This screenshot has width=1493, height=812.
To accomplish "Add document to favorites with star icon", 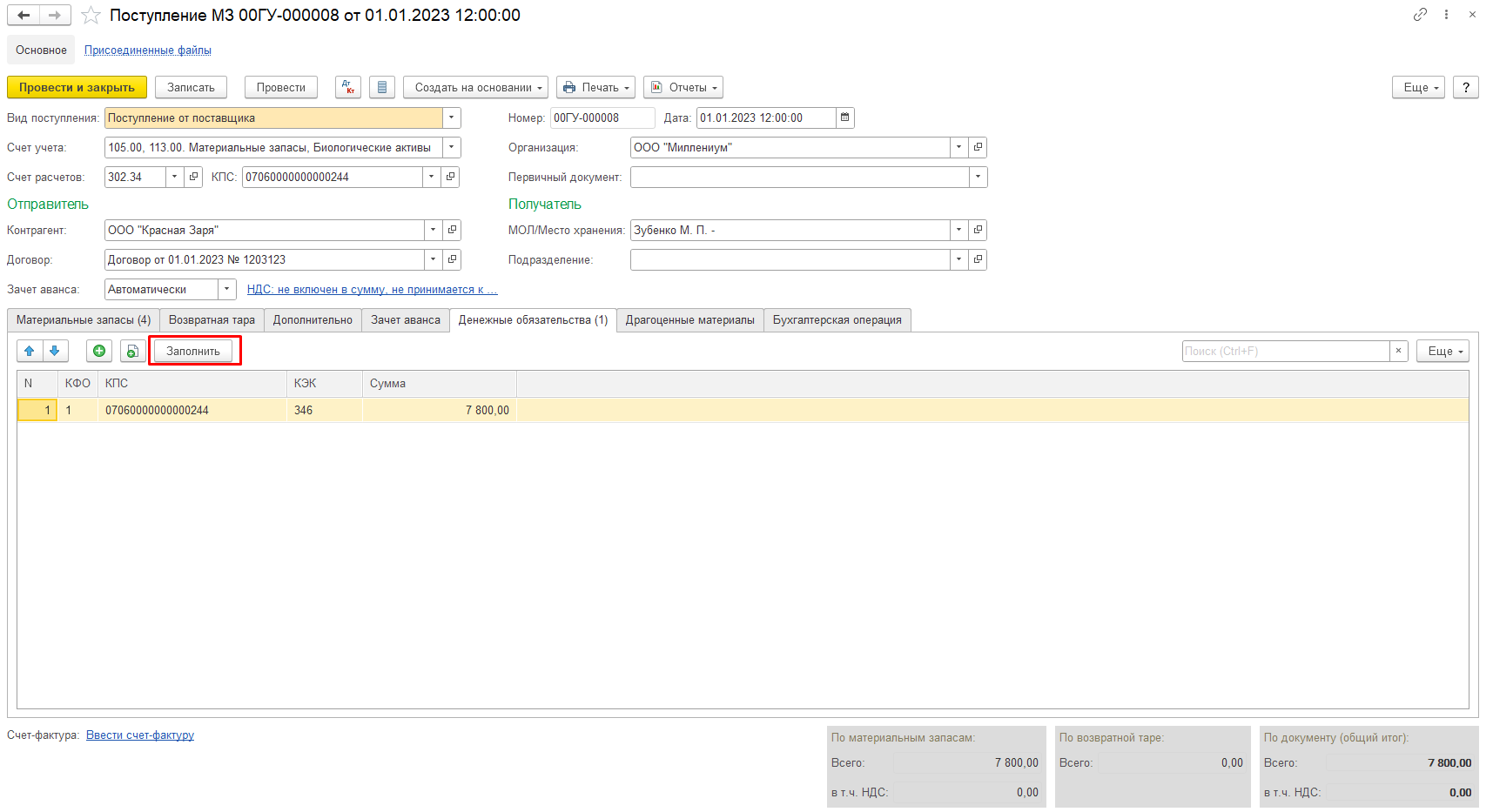I will (91, 15).
